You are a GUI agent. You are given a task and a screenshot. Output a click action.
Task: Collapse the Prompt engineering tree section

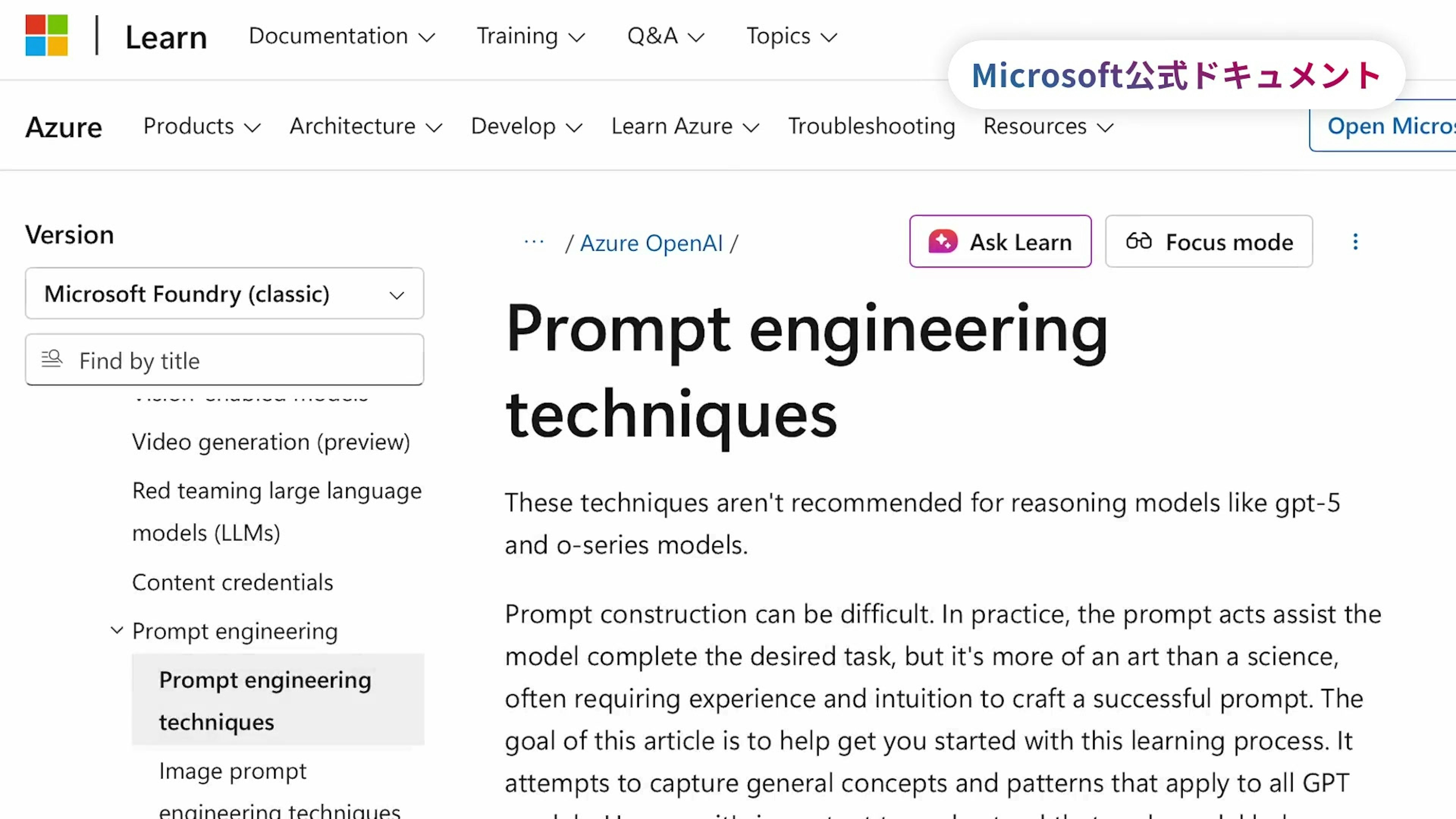click(117, 630)
